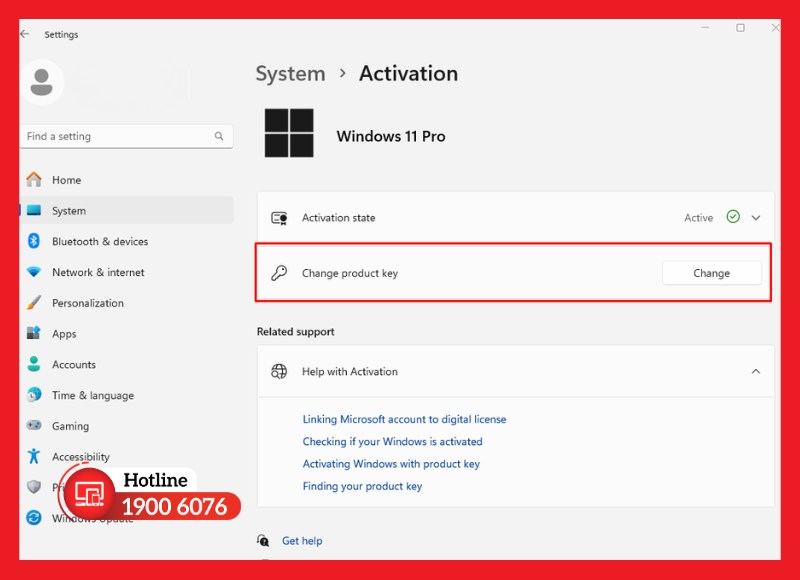Click the back arrow in Settings
The image size is (800, 580).
[24, 34]
